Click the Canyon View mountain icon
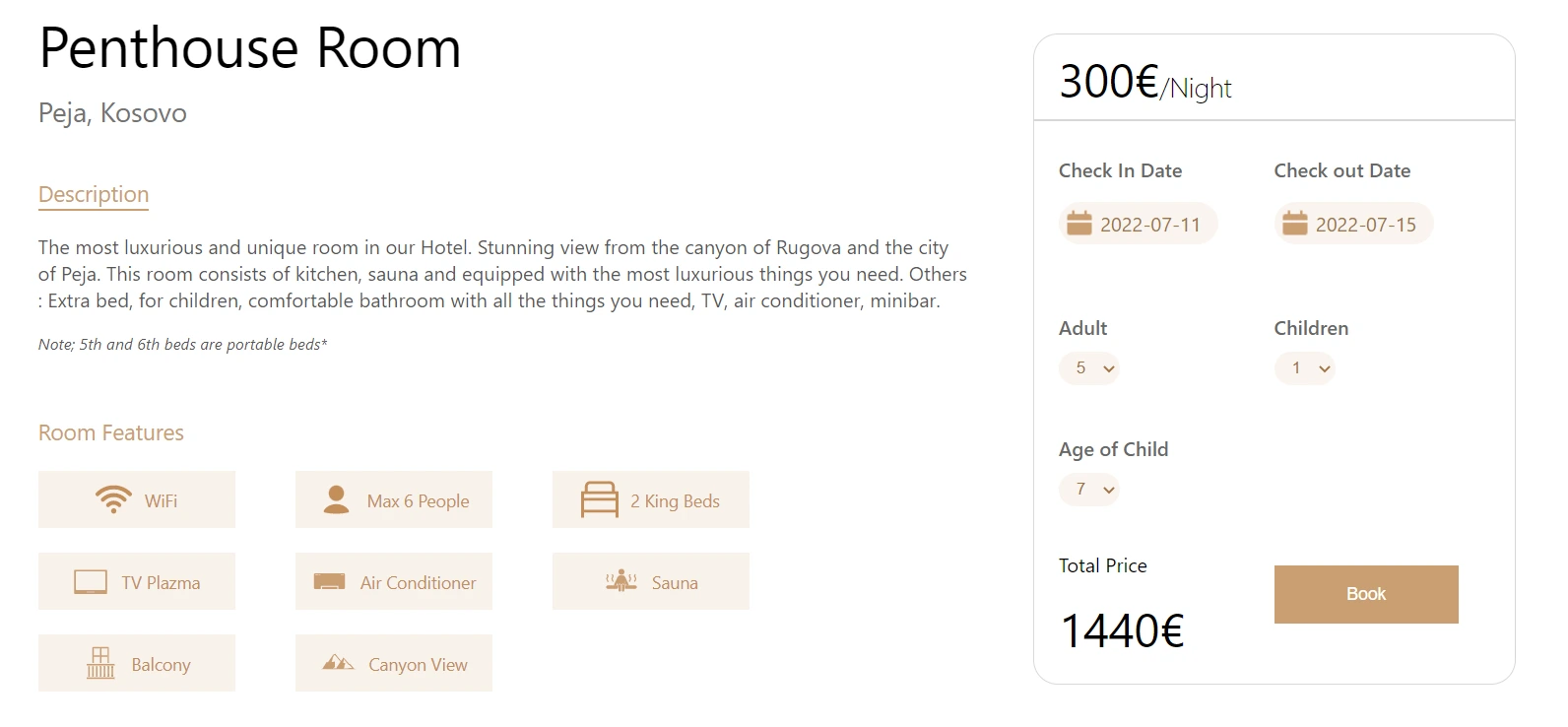 click(338, 663)
